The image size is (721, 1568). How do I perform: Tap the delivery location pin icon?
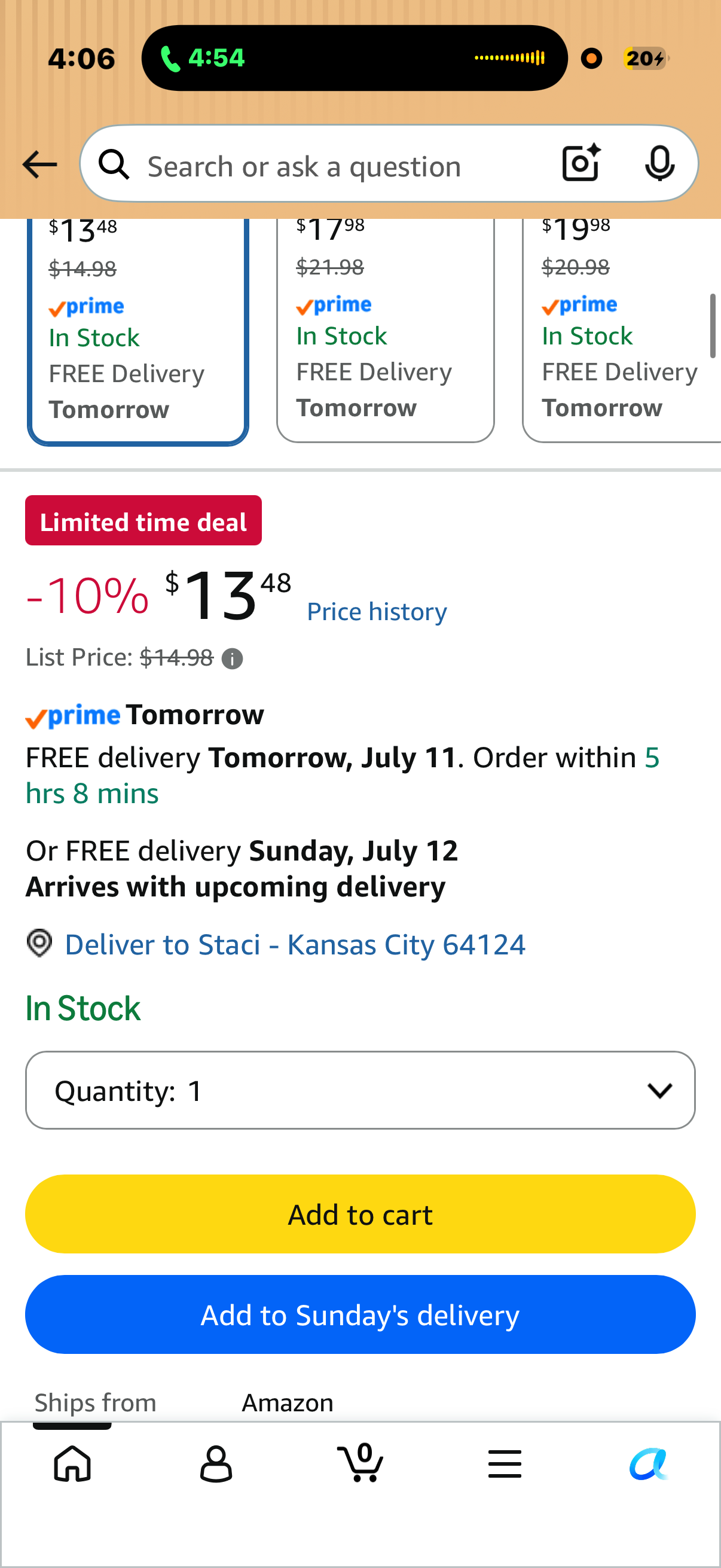pos(39,944)
